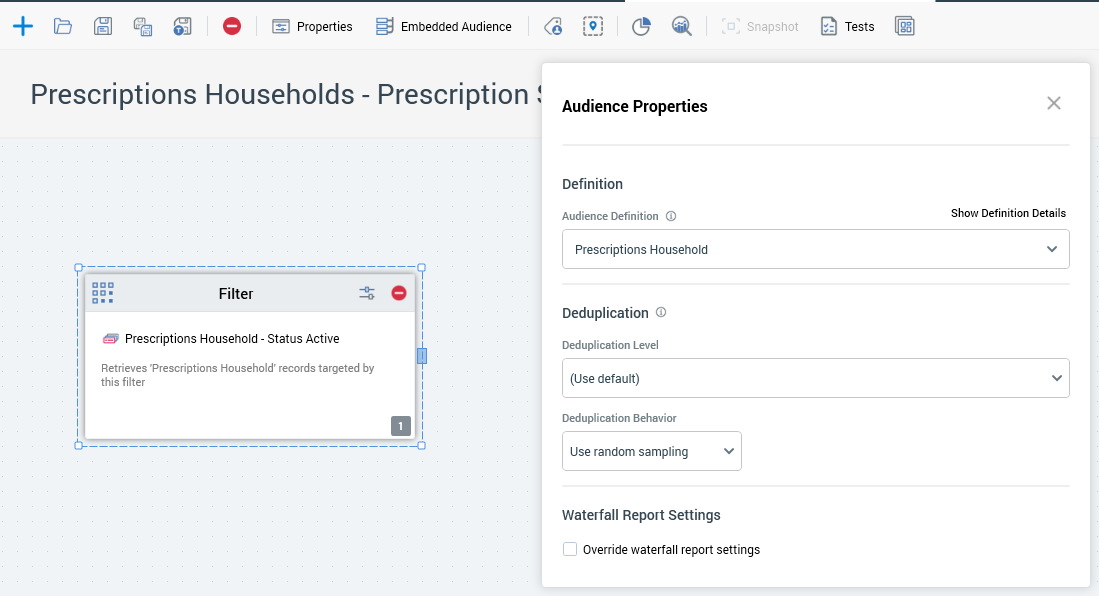Close the Audience Properties panel
Screen dimensions: 1099x596
[1053, 103]
